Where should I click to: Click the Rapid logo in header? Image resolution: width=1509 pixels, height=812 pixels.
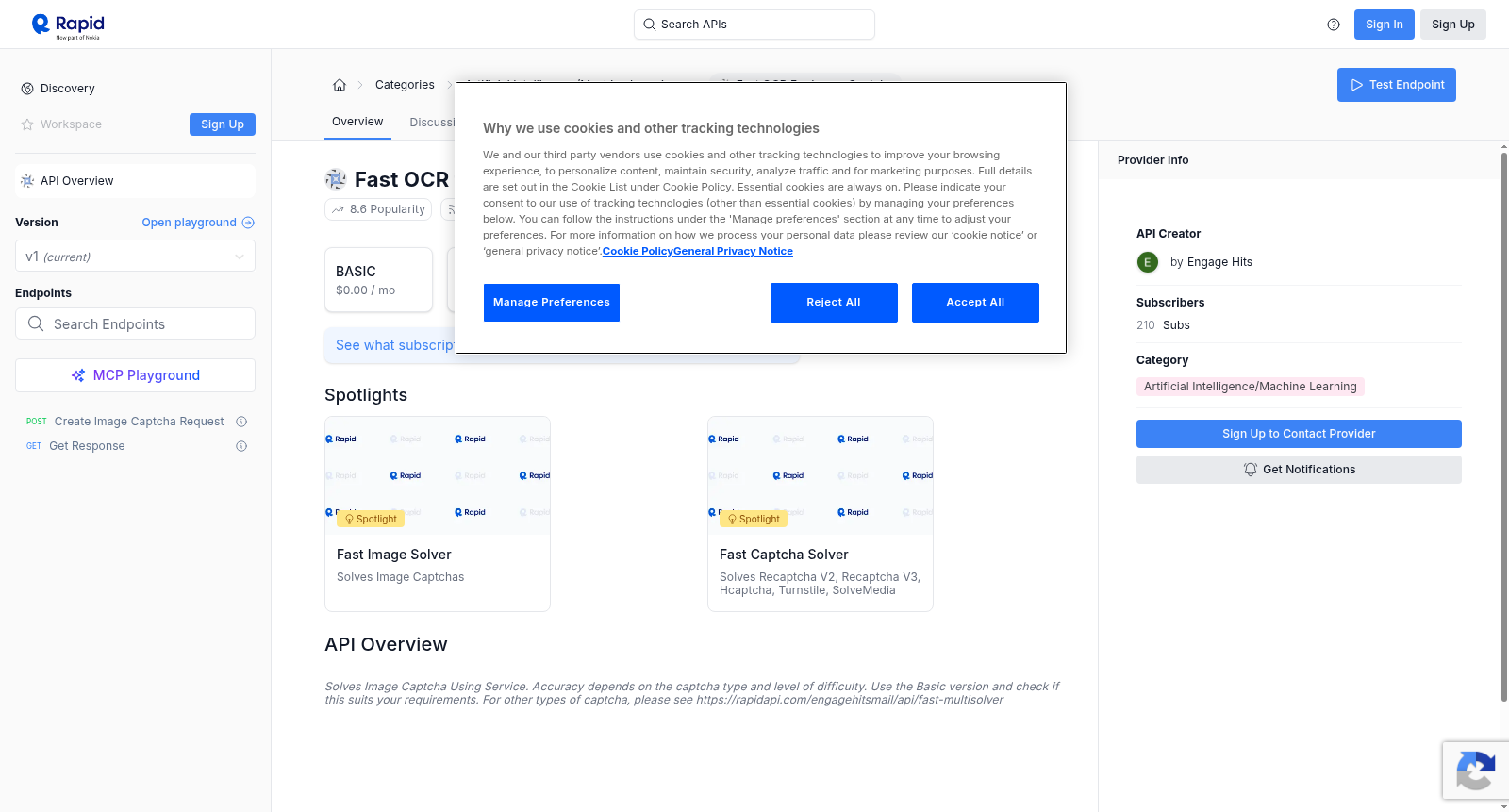(x=68, y=26)
